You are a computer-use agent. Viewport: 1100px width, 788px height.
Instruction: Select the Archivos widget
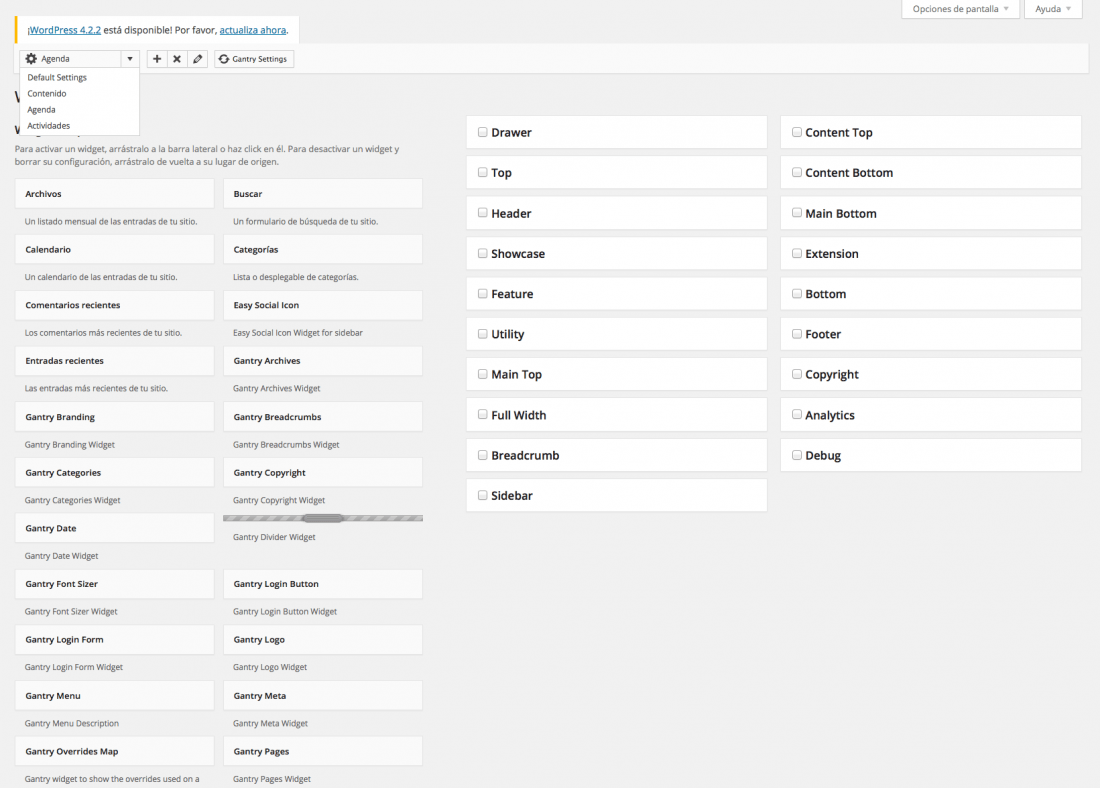click(114, 194)
